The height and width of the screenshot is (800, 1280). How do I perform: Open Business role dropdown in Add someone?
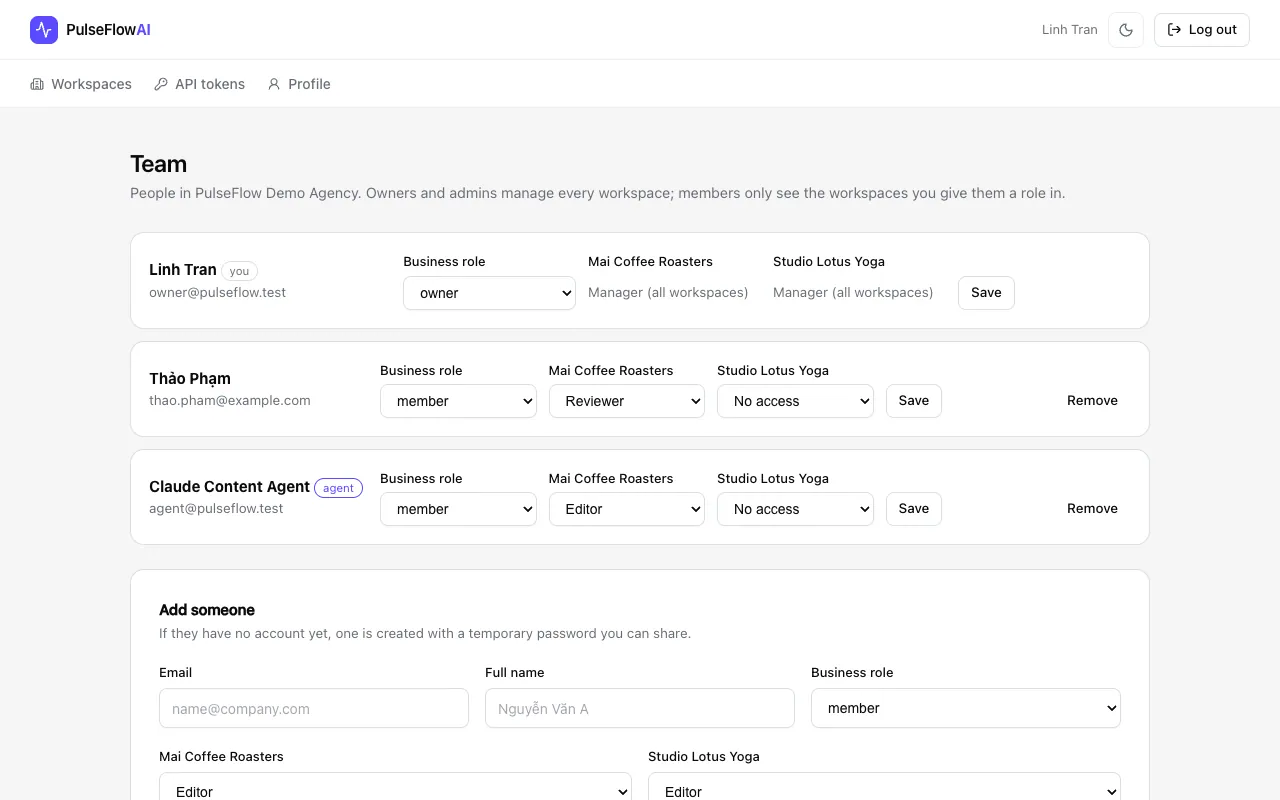(x=966, y=708)
